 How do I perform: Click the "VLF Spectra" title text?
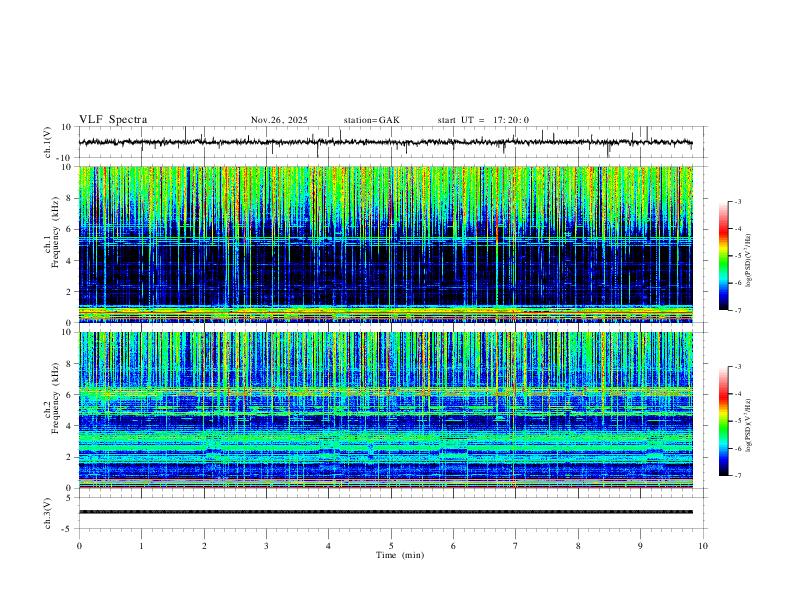[113, 120]
